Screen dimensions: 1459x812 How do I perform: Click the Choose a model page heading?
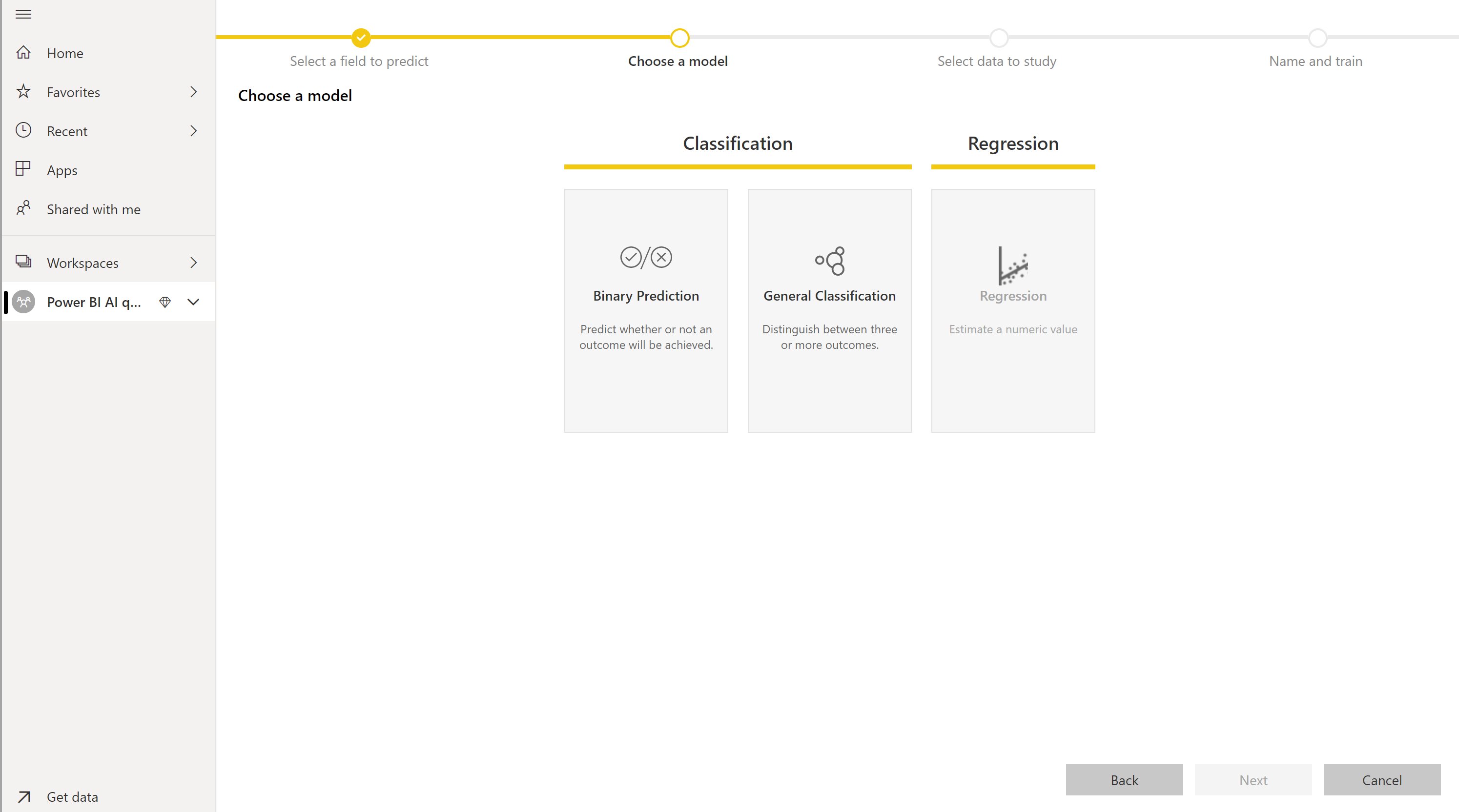[x=295, y=96]
